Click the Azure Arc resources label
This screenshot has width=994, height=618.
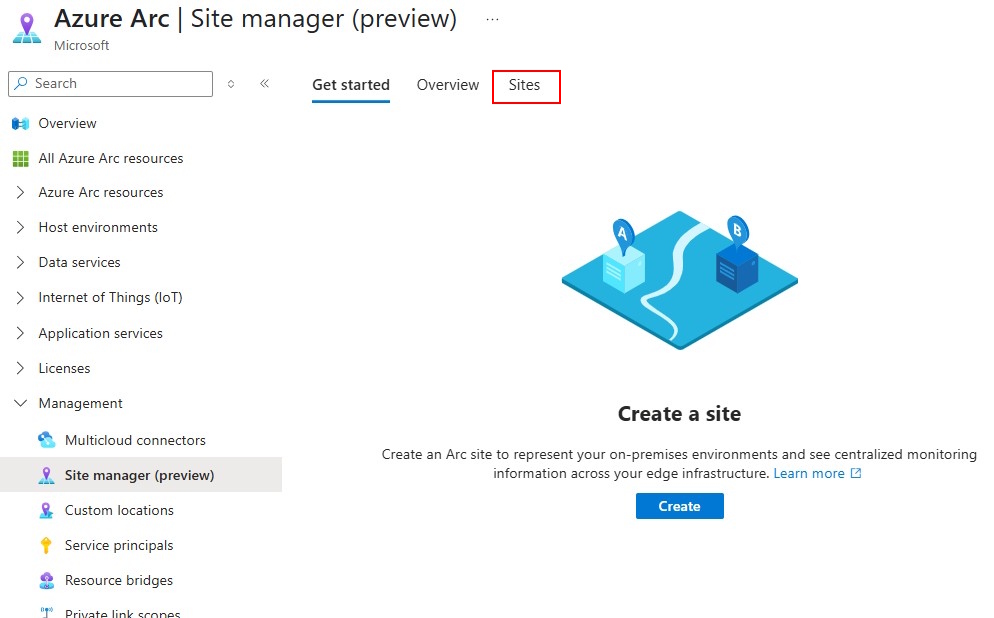pyautogui.click(x=101, y=192)
